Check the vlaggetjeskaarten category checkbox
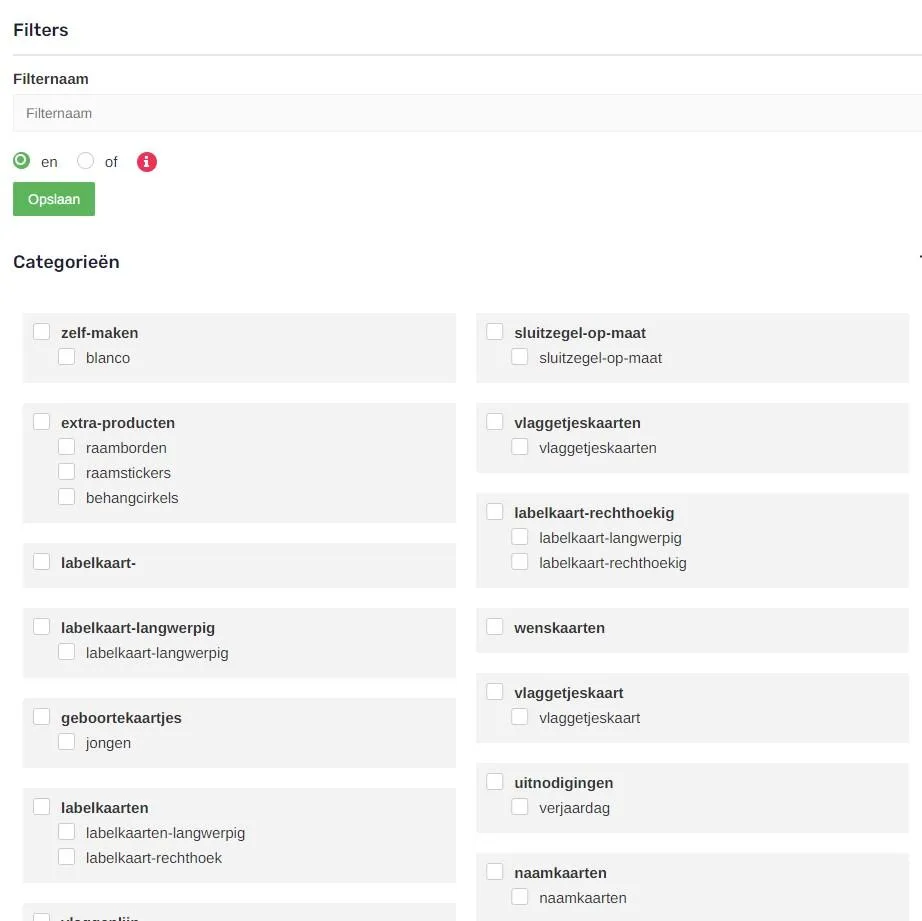This screenshot has width=922, height=921. pos(494,421)
